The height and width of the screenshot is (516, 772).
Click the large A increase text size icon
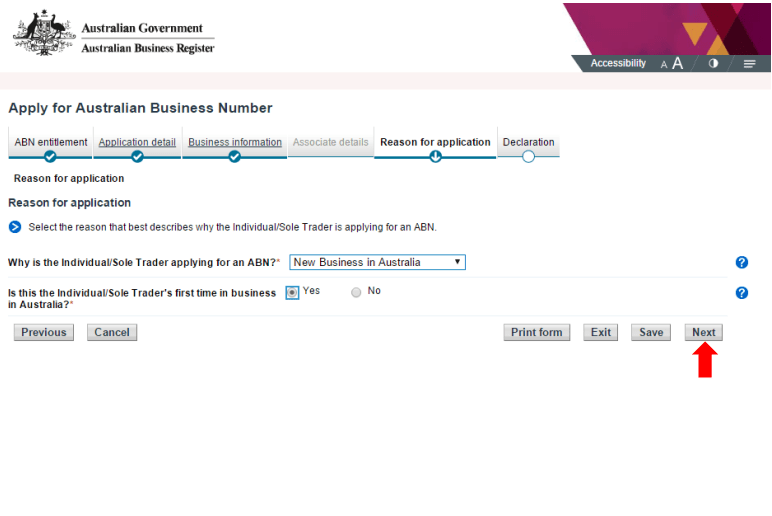[x=678, y=63]
